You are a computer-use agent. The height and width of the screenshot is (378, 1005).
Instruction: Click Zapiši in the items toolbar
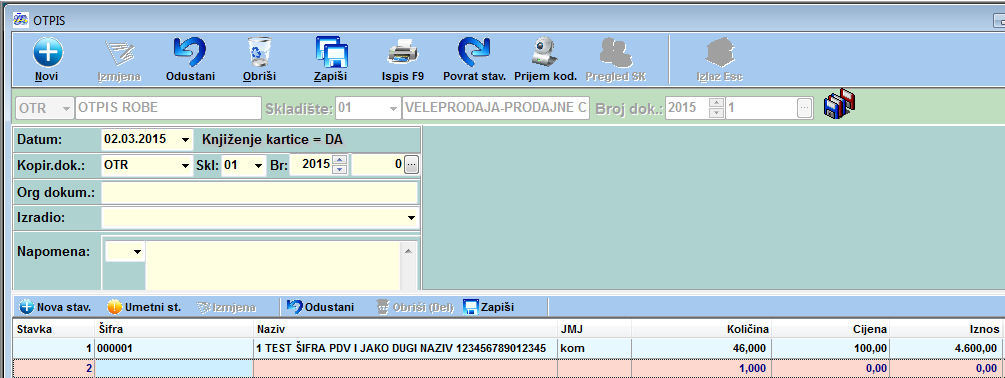[488, 307]
